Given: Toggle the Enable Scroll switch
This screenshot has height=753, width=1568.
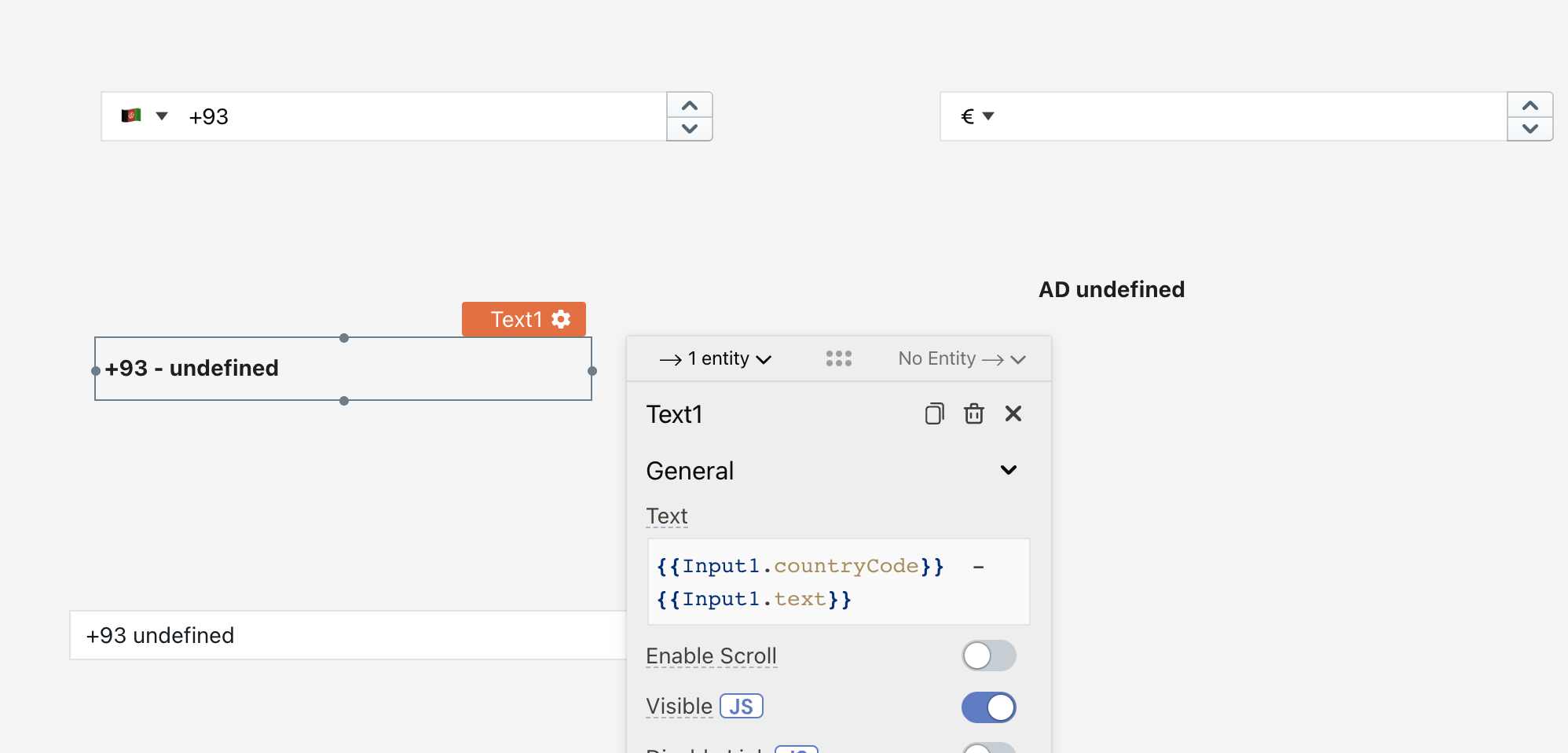Looking at the screenshot, I should pos(988,656).
